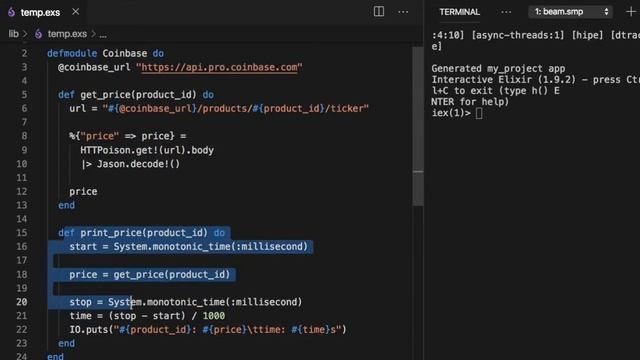Viewport: 640px width, 360px height.
Task: Switch to the TERMINAL panel tab
Action: click(459, 12)
